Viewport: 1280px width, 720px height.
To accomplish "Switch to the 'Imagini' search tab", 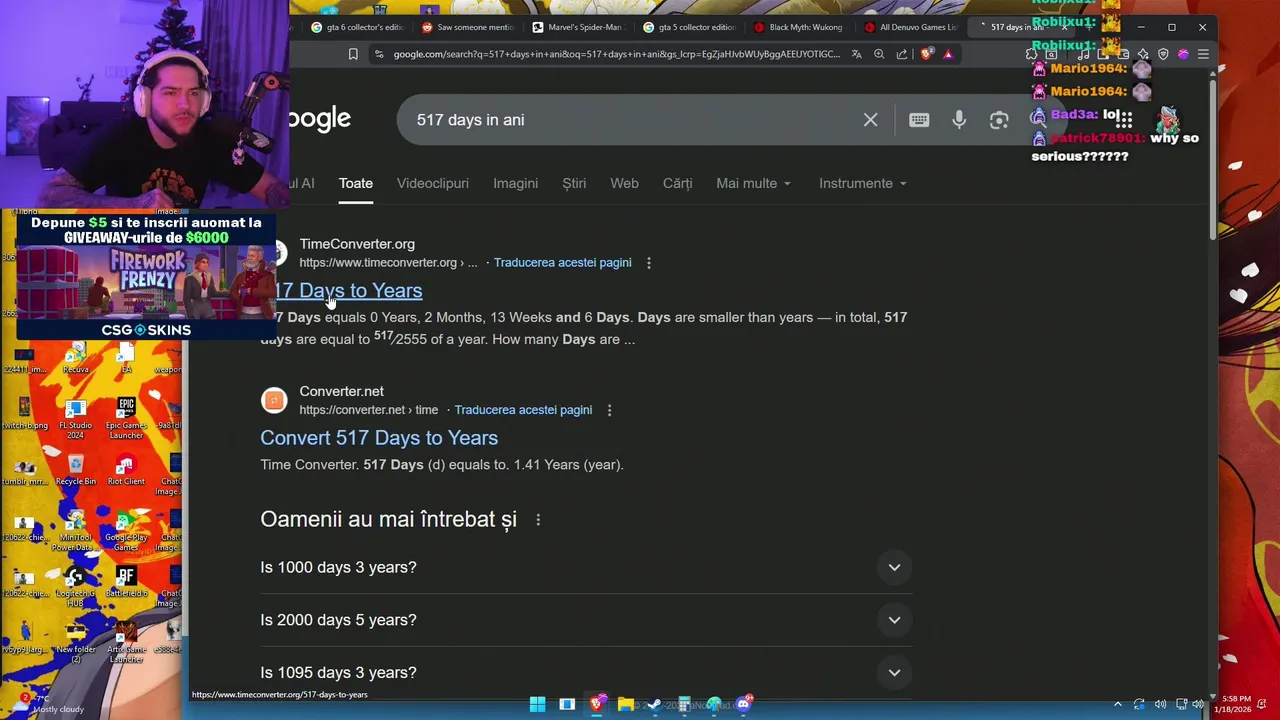I will point(515,184).
